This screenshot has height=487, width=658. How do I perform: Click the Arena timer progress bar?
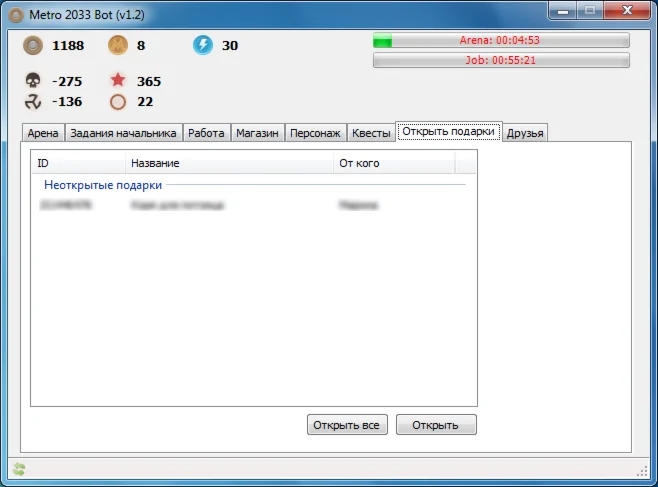click(501, 40)
